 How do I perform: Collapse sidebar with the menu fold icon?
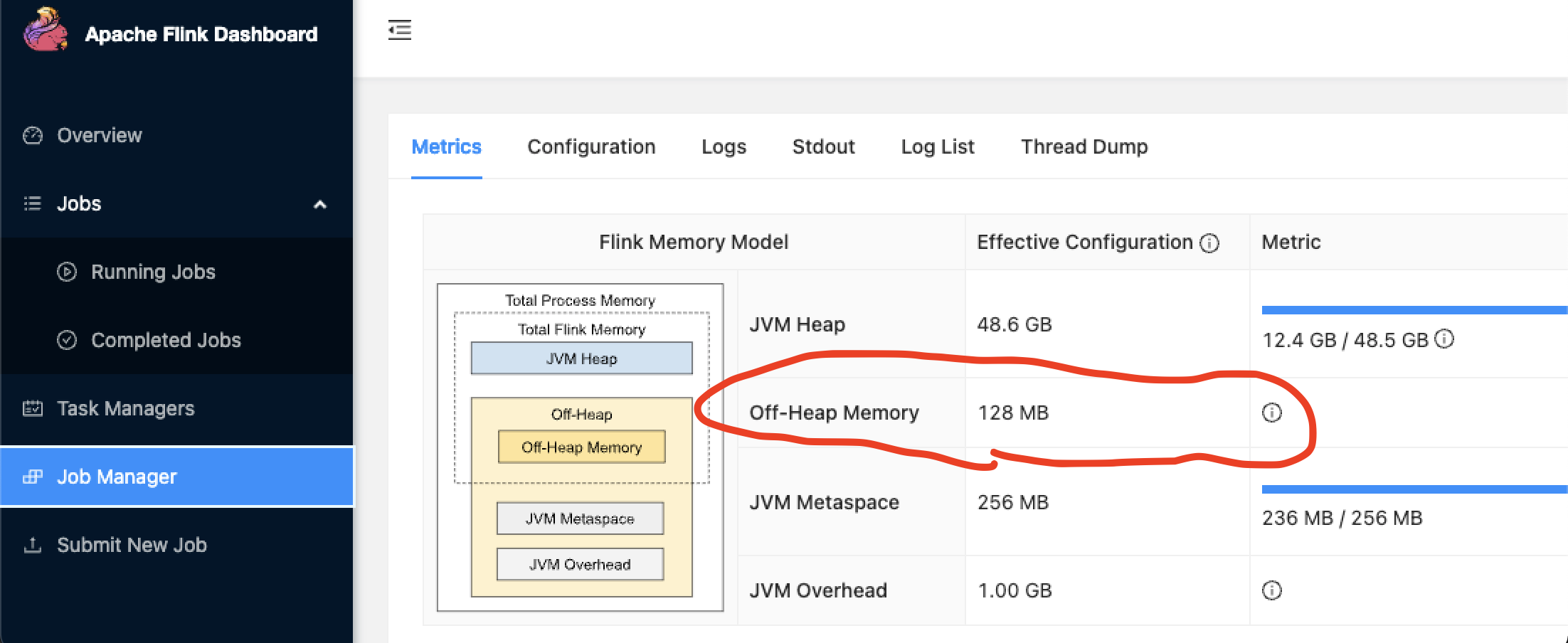tap(400, 31)
